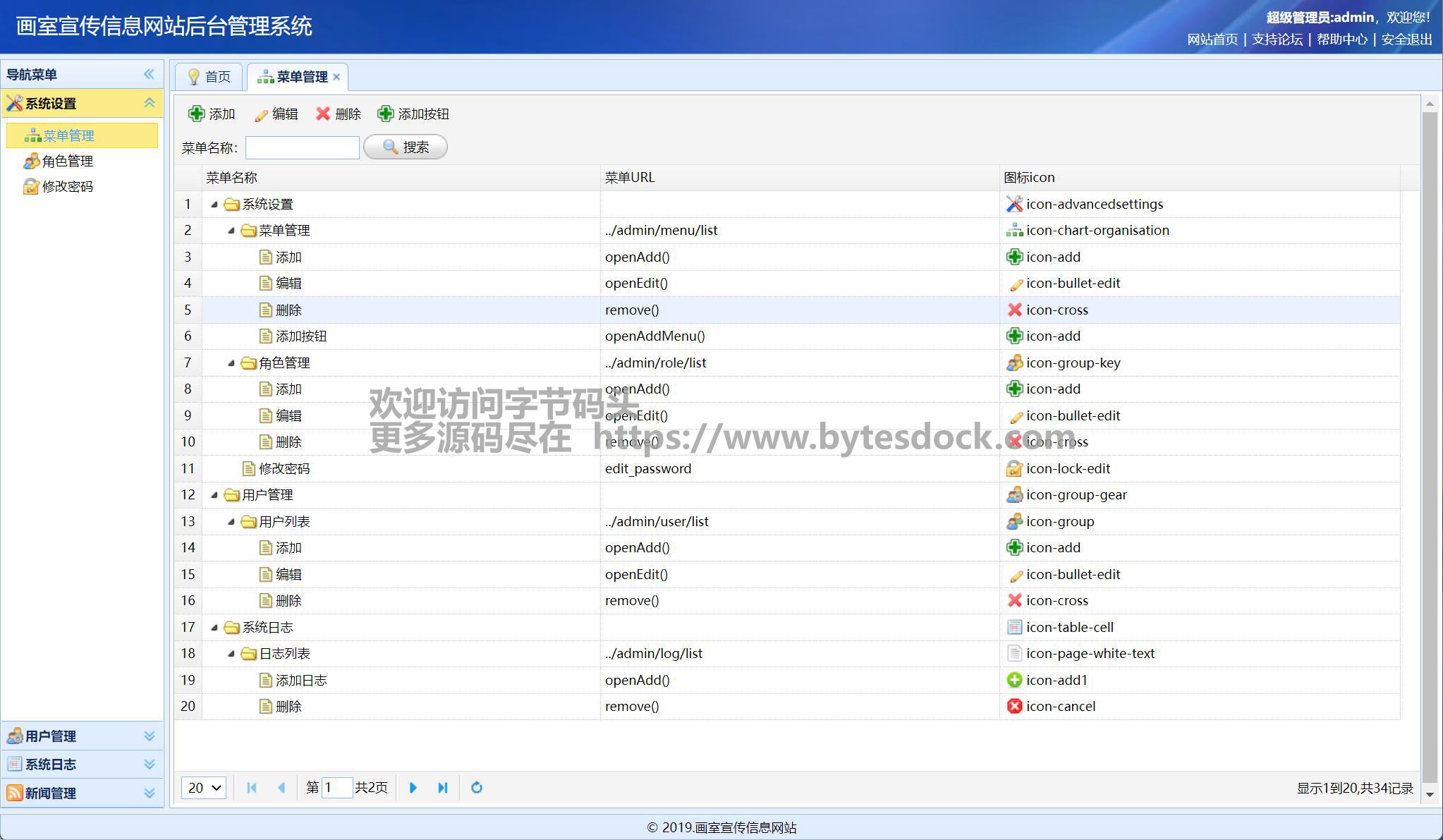The image size is (1443, 840).
Task: Collapse the 导航菜单 panel with double-arrow
Action: coord(149,74)
